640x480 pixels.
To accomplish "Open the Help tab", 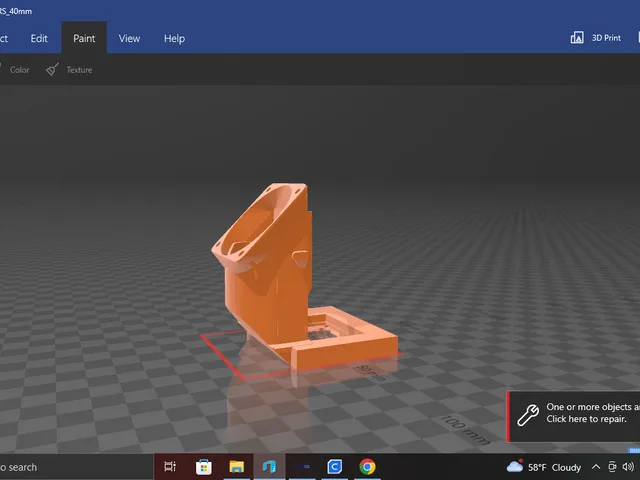I will pyautogui.click(x=174, y=38).
